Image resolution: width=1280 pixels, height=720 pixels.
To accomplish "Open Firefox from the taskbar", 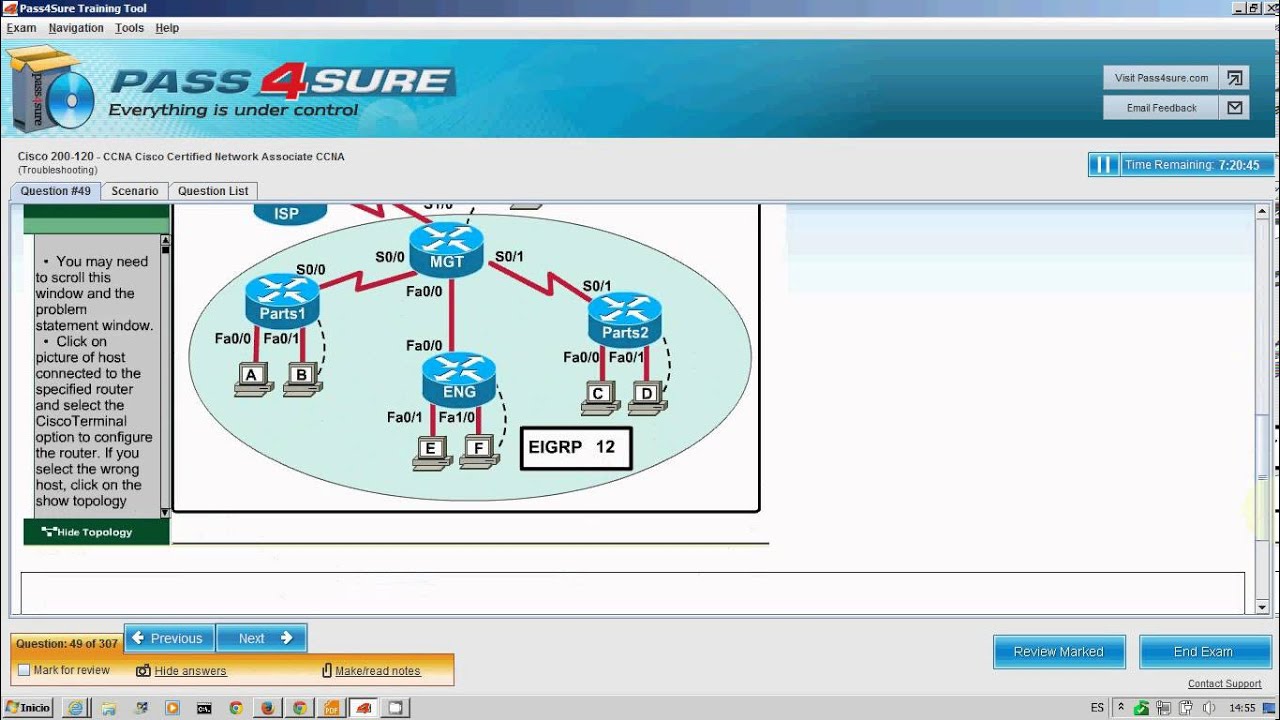I will [x=267, y=708].
